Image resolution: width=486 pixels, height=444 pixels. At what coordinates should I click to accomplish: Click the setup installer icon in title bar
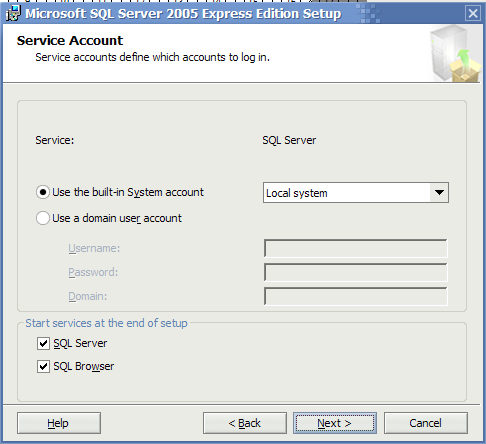pyautogui.click(x=13, y=13)
